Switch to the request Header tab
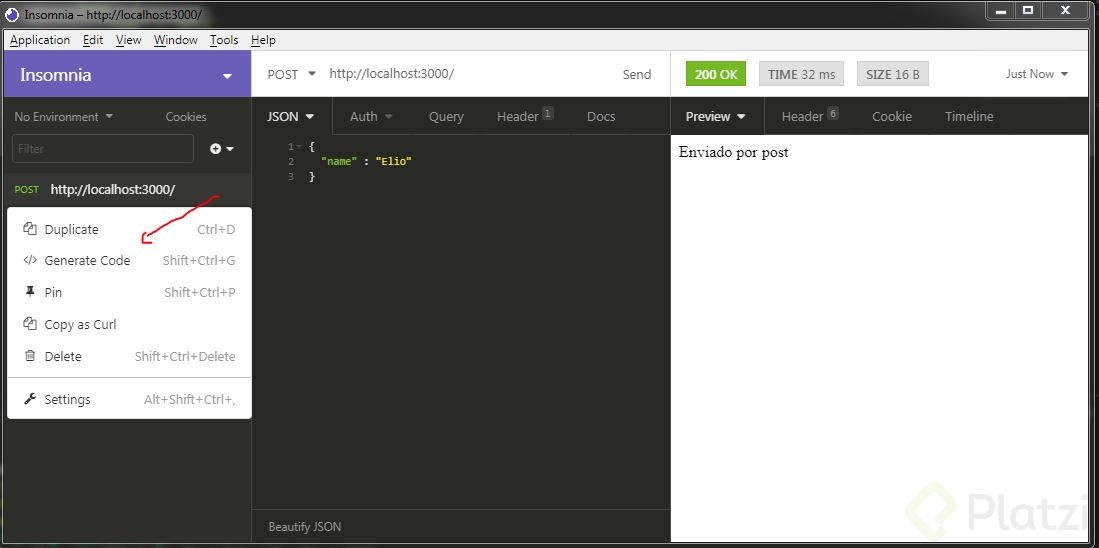This screenshot has width=1099, height=548. (x=524, y=116)
